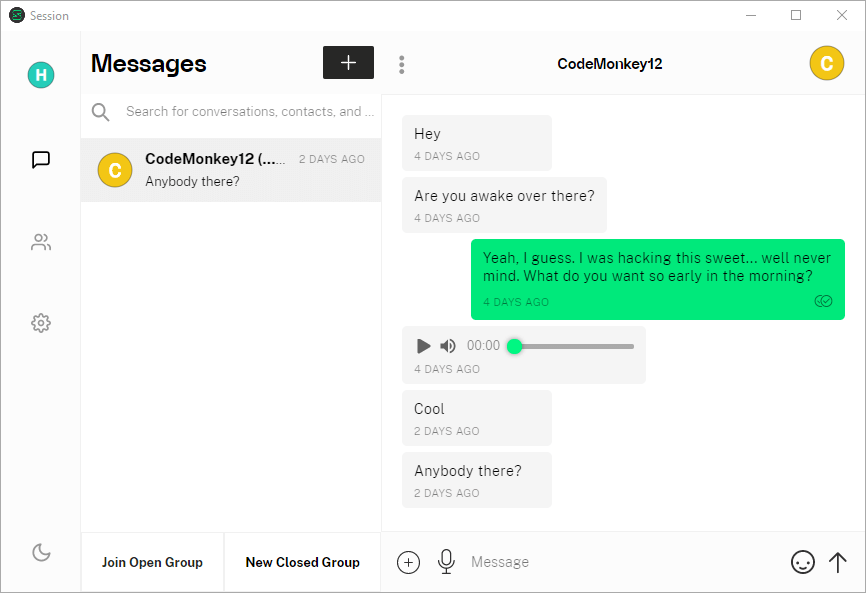The width and height of the screenshot is (866, 593).
Task: Click the read receipt double-check icon
Action: tap(823, 301)
